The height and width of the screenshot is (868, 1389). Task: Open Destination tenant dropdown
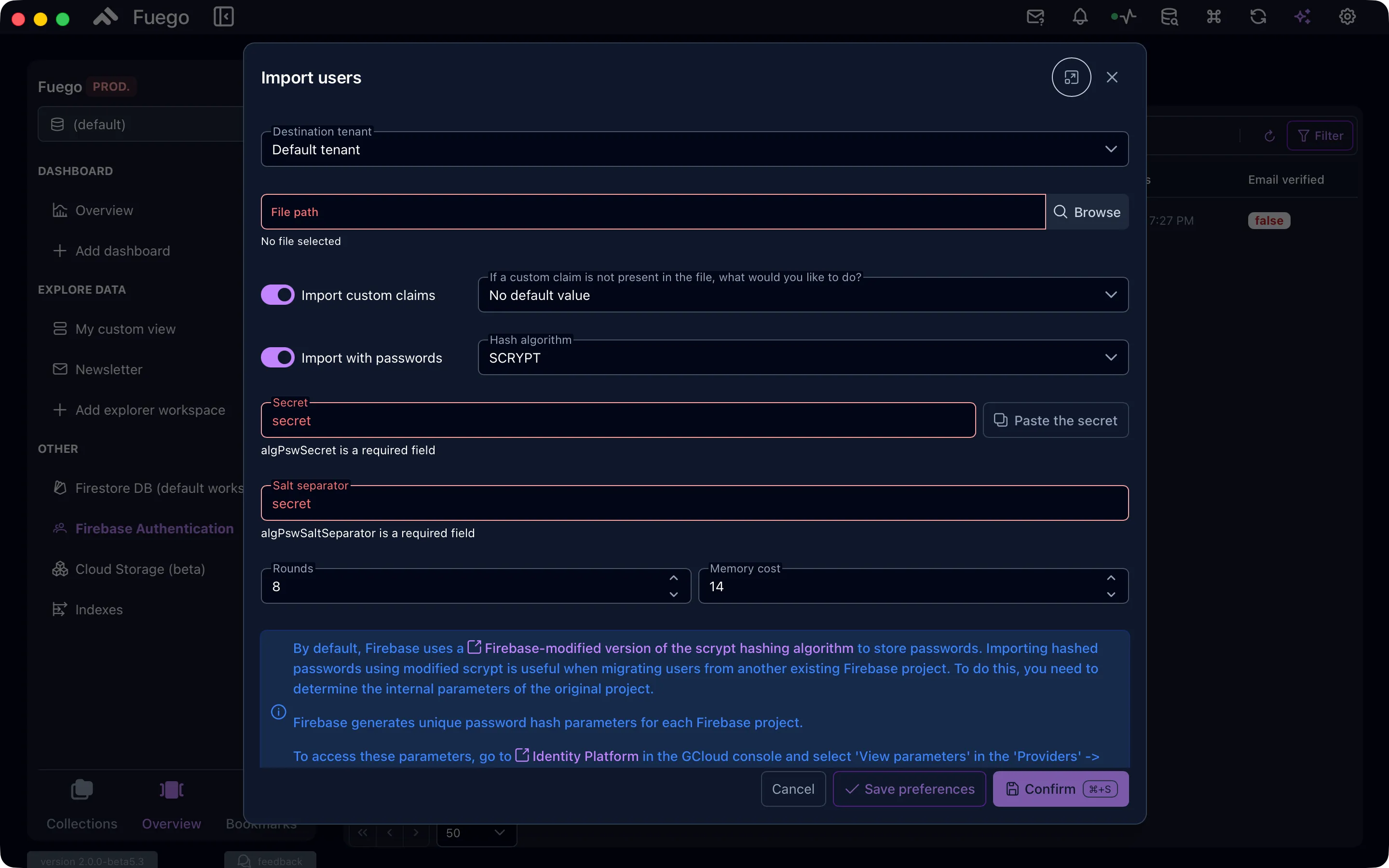pos(694,149)
